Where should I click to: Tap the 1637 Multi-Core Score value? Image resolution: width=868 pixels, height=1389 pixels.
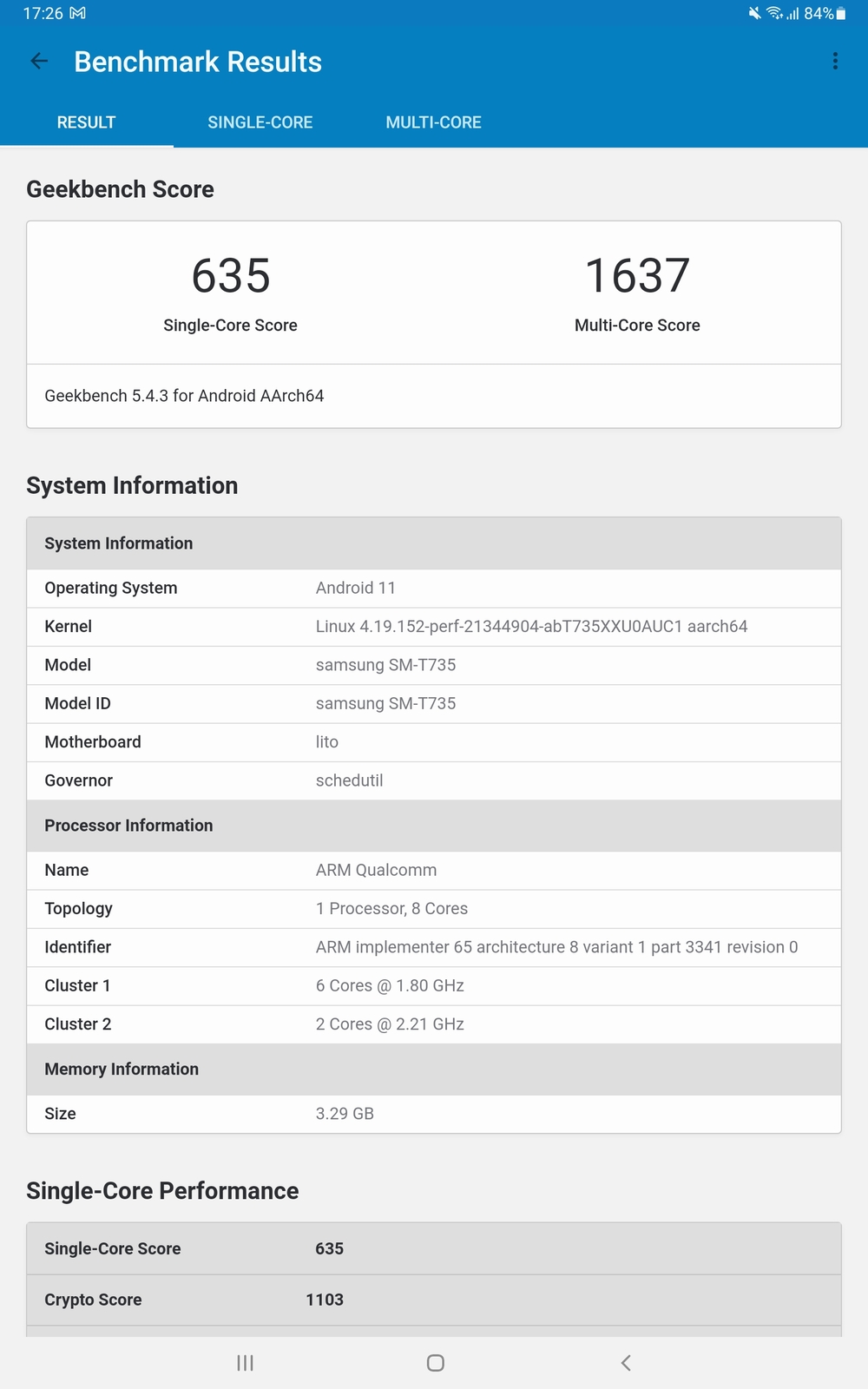pyautogui.click(x=637, y=276)
